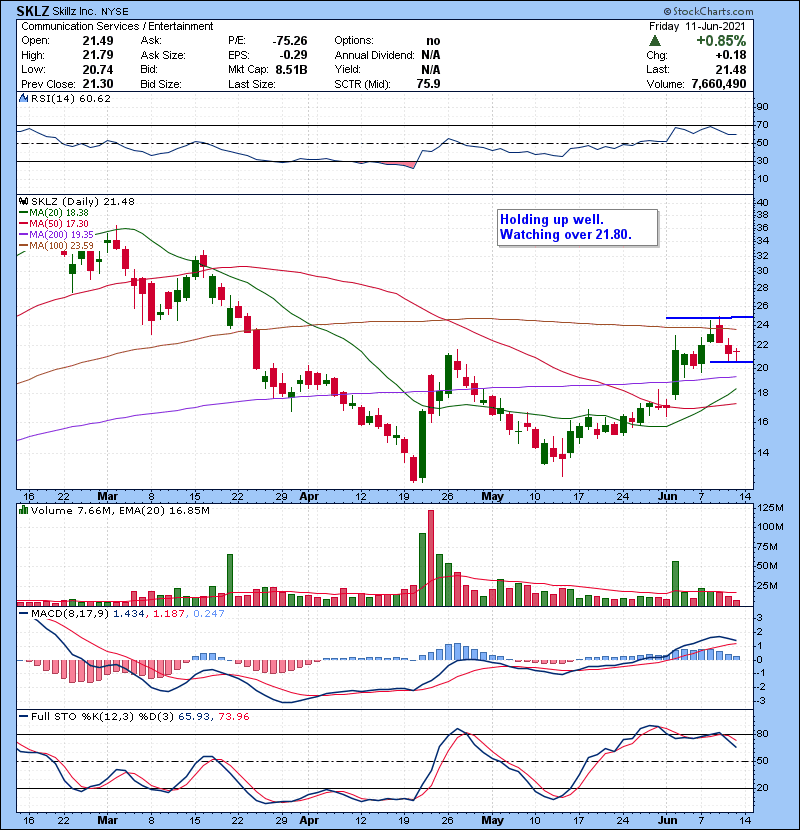Click the Prev Close value 21.30

pyautogui.click(x=98, y=84)
